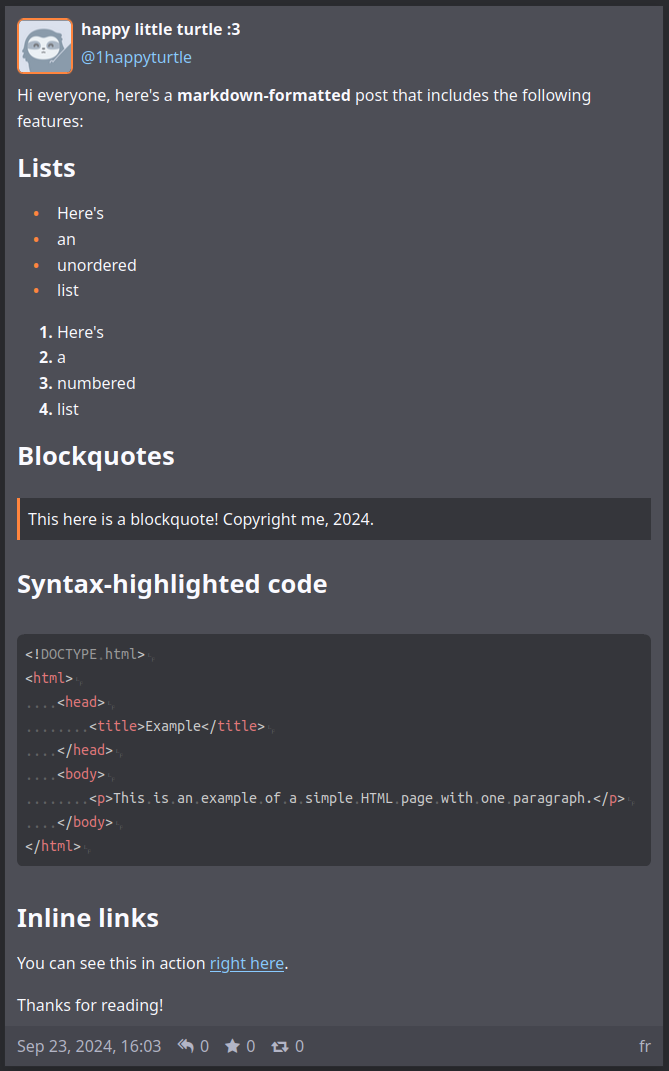Click the "Inline links" heading
The image size is (669, 1071).
(x=88, y=918)
